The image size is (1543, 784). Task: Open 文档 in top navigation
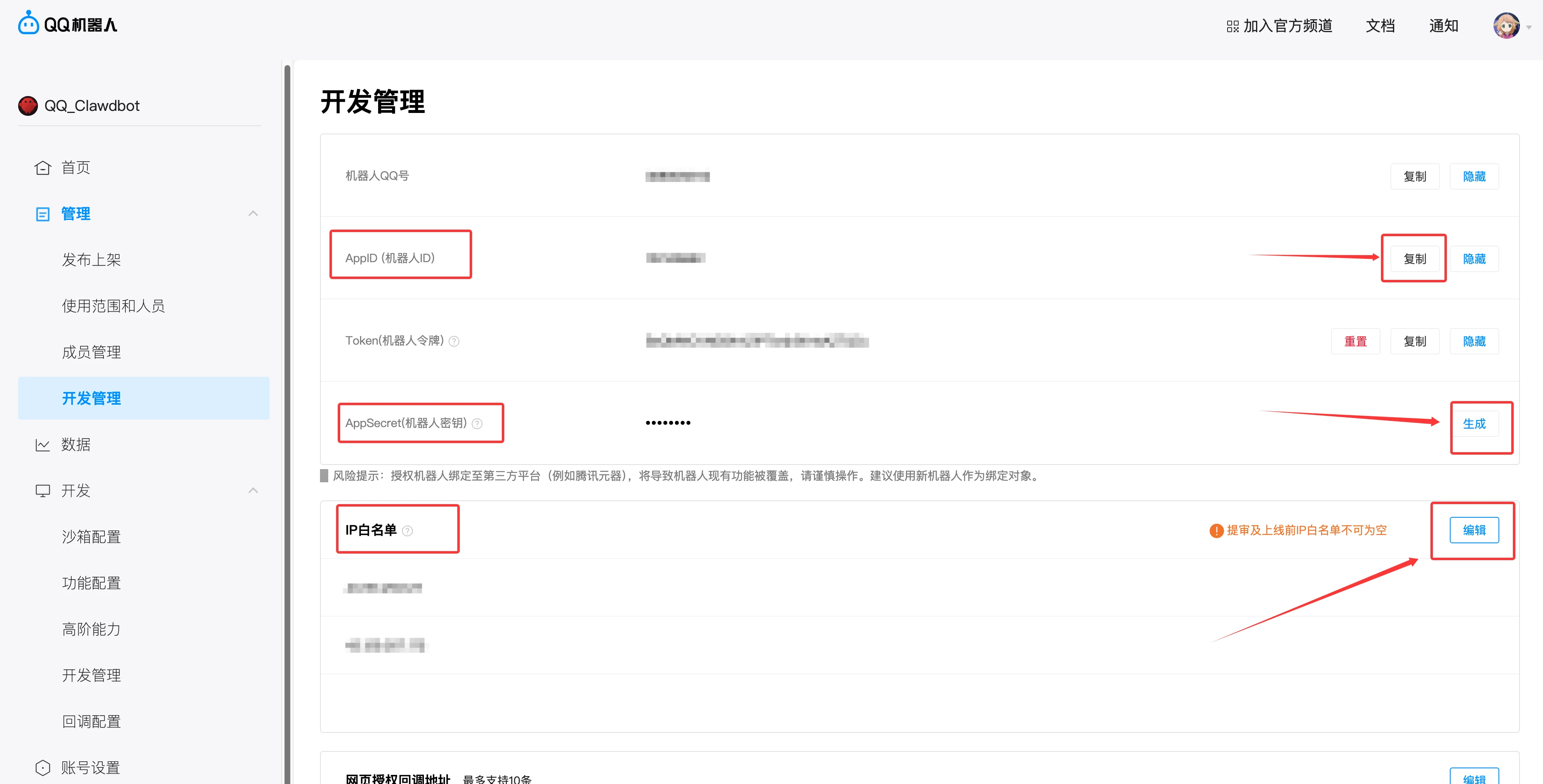[x=1380, y=26]
